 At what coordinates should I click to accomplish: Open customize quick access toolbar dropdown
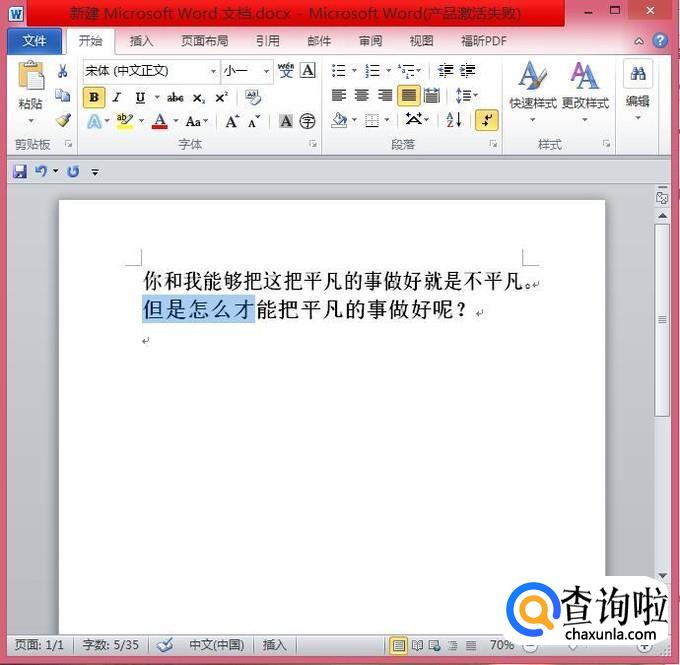pyautogui.click(x=95, y=172)
